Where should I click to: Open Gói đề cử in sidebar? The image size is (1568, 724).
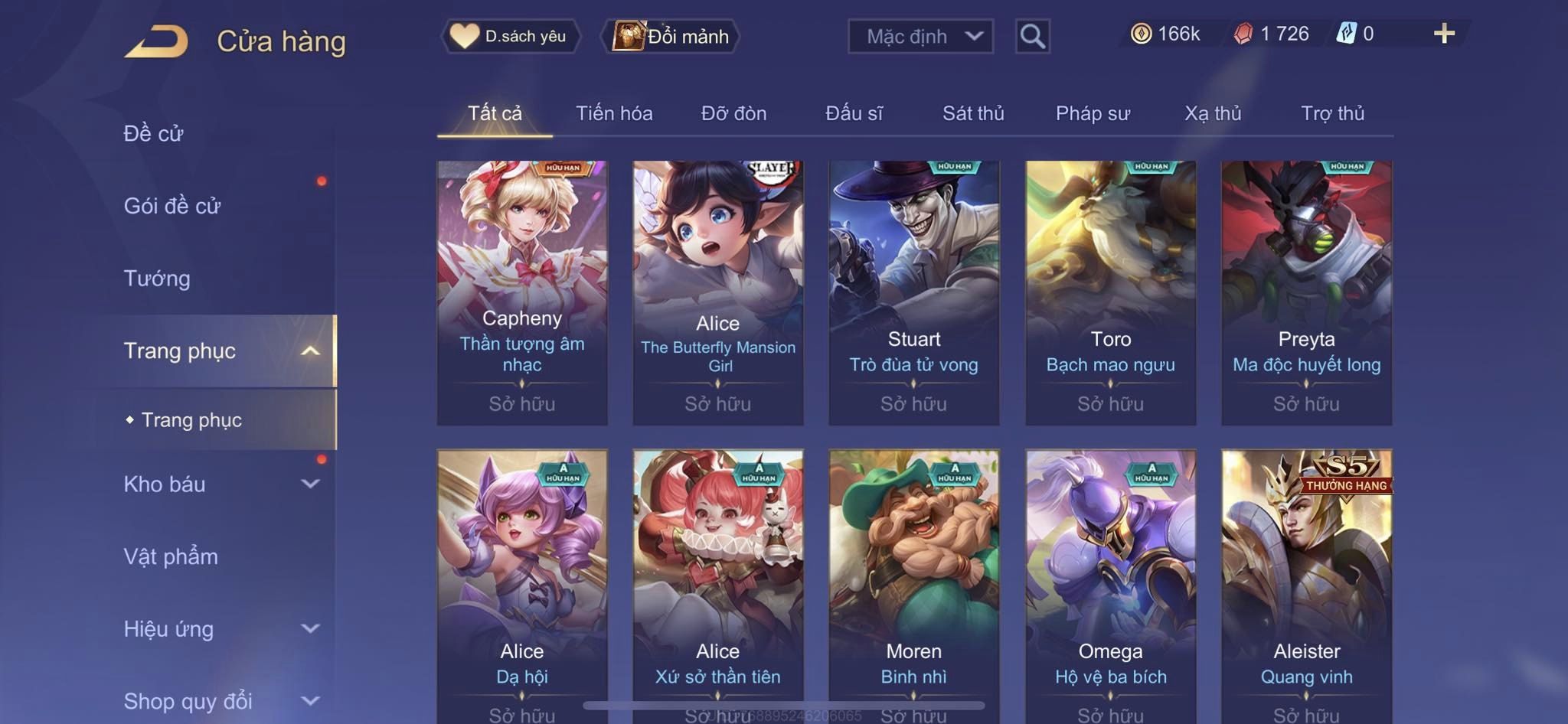click(172, 206)
